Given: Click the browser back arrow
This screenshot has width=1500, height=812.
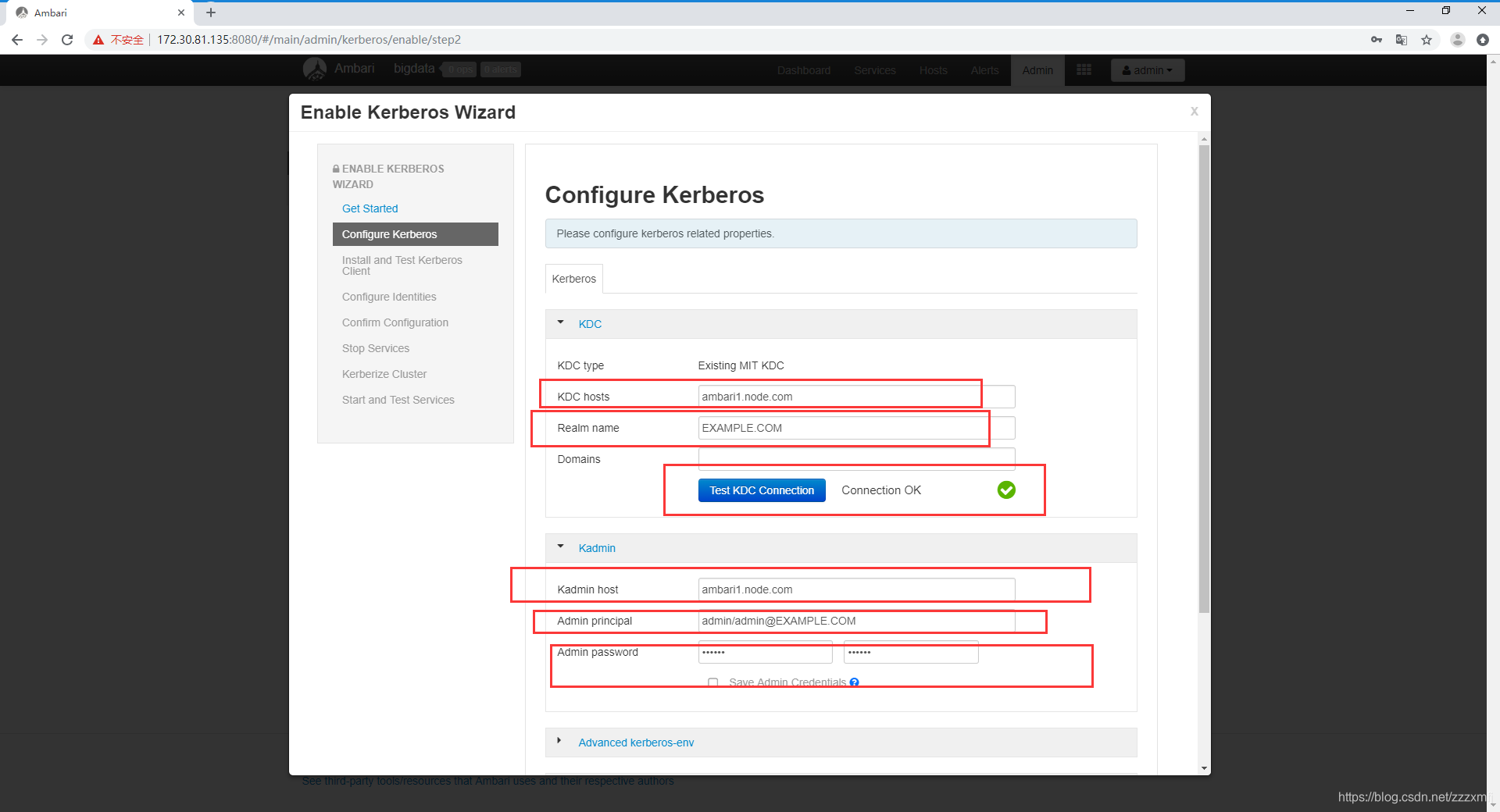Looking at the screenshot, I should (x=17, y=40).
